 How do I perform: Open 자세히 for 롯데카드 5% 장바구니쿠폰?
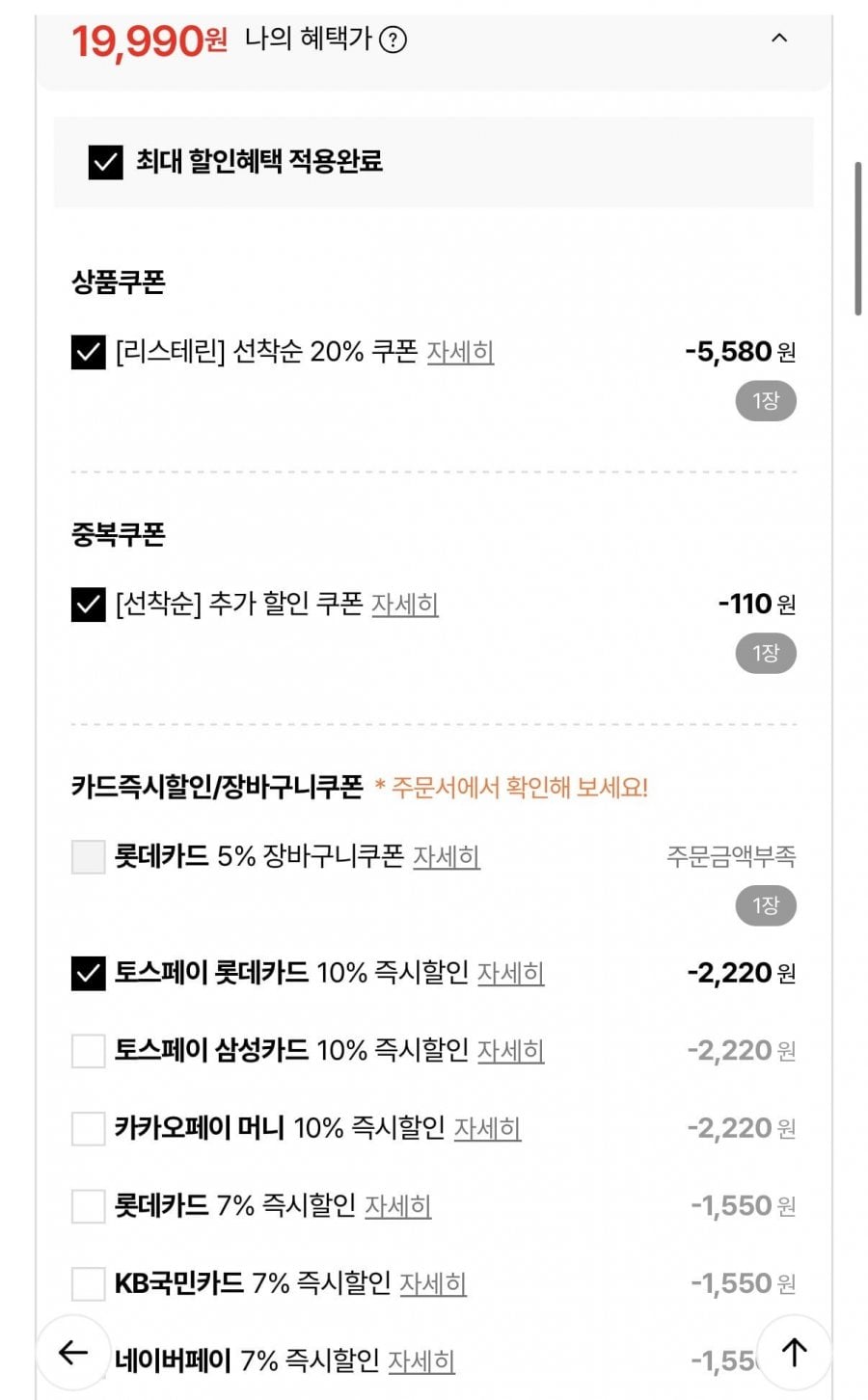(446, 857)
